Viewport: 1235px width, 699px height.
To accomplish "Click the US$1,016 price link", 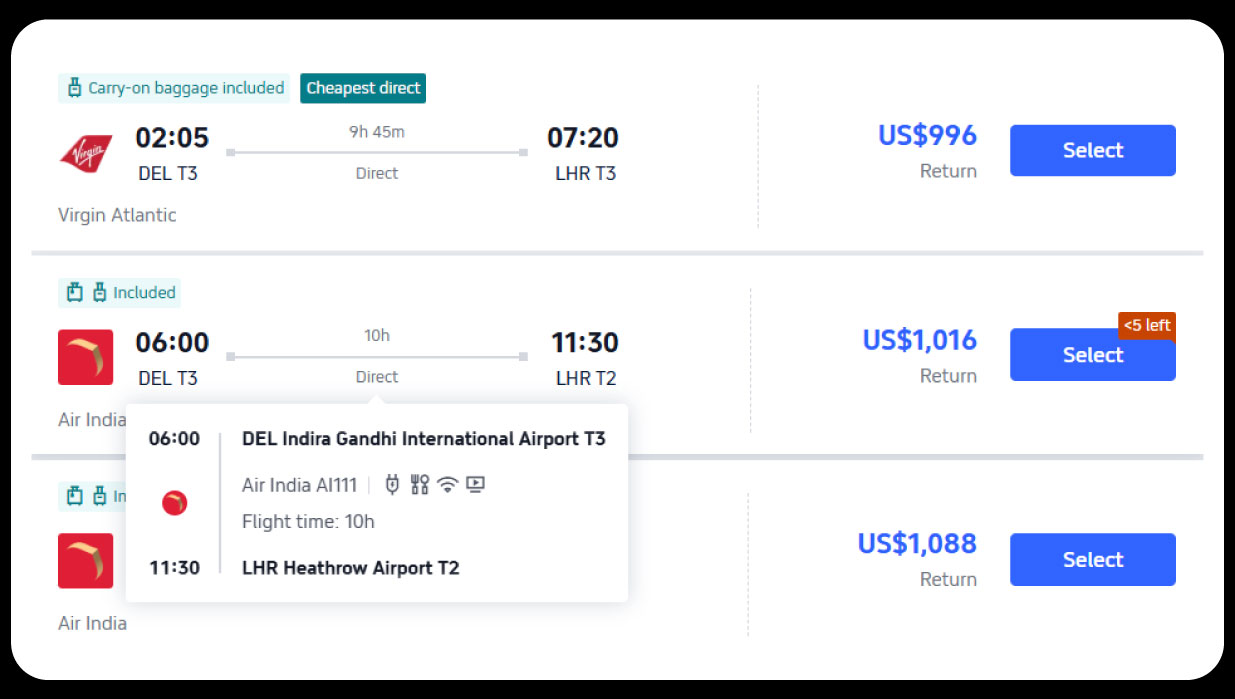I will click(x=919, y=340).
